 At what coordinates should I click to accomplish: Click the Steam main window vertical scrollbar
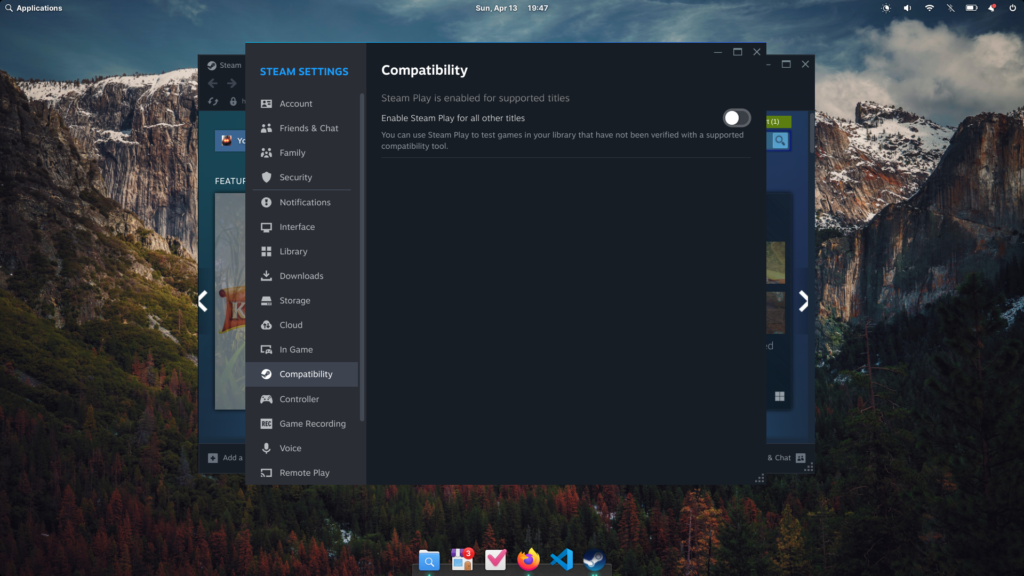pos(812,133)
